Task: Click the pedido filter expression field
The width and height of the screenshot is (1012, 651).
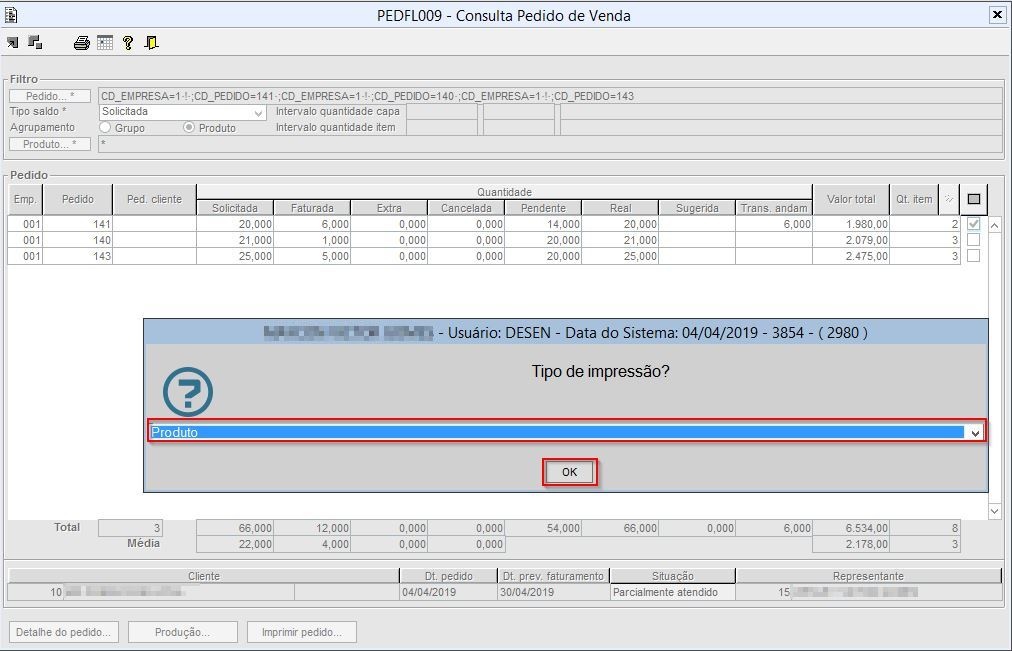Action: (x=550, y=96)
